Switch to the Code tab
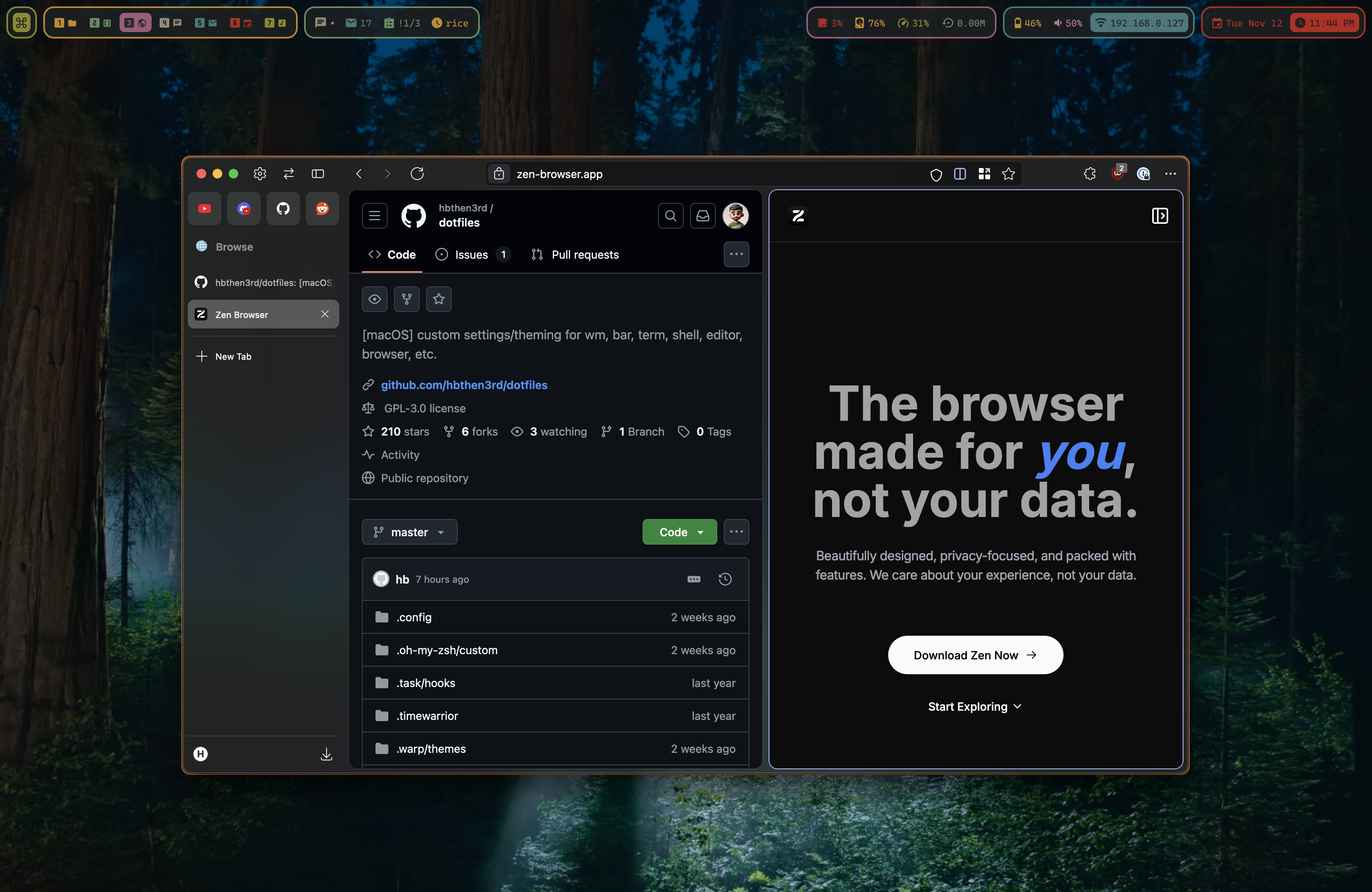 392,255
